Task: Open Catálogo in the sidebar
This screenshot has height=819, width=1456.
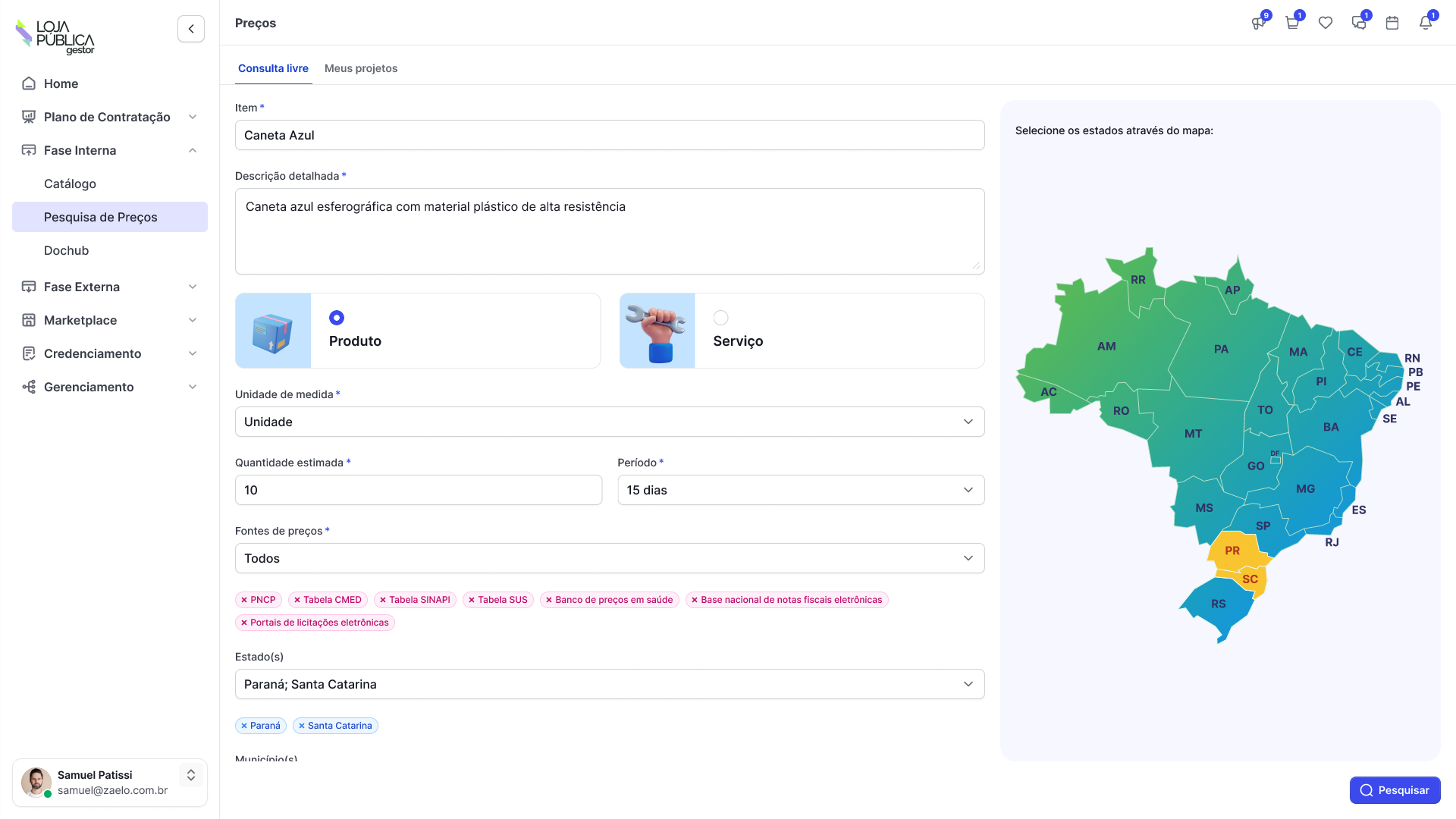Action: tap(70, 184)
